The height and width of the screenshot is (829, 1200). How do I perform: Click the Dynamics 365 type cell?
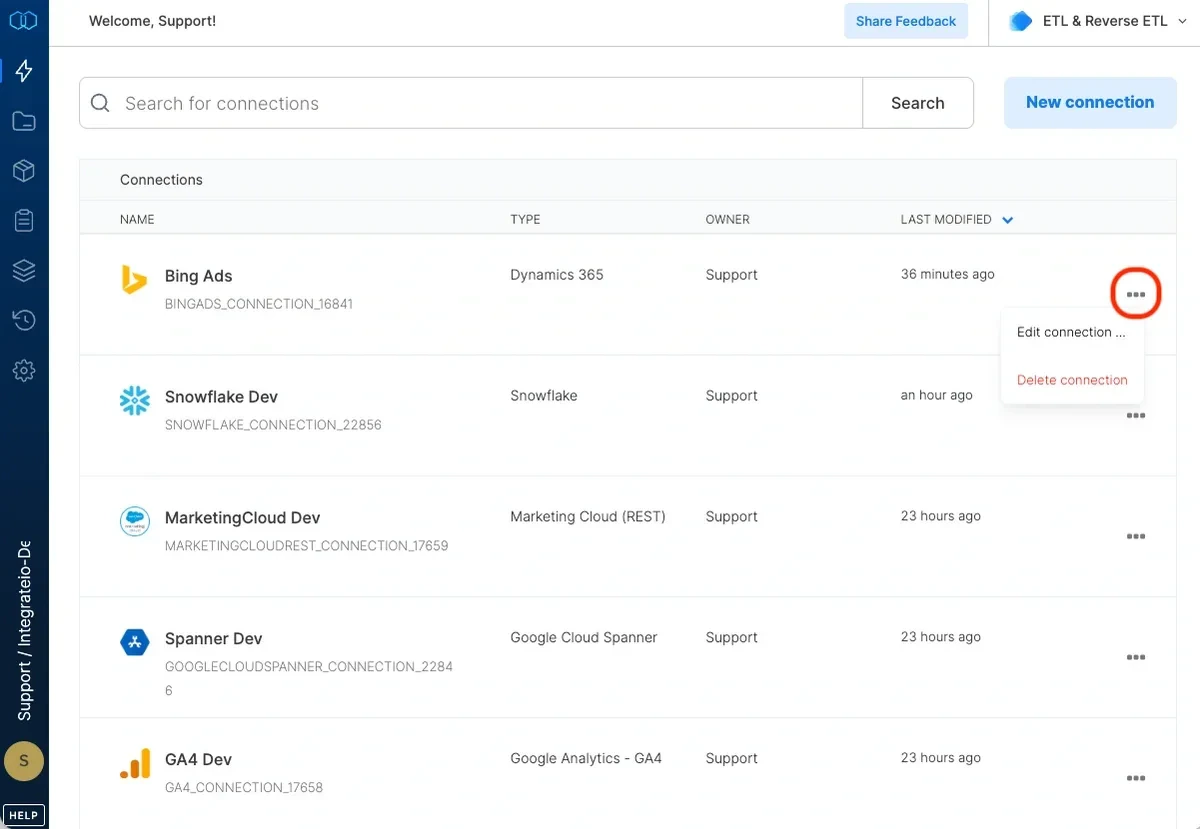coord(557,275)
